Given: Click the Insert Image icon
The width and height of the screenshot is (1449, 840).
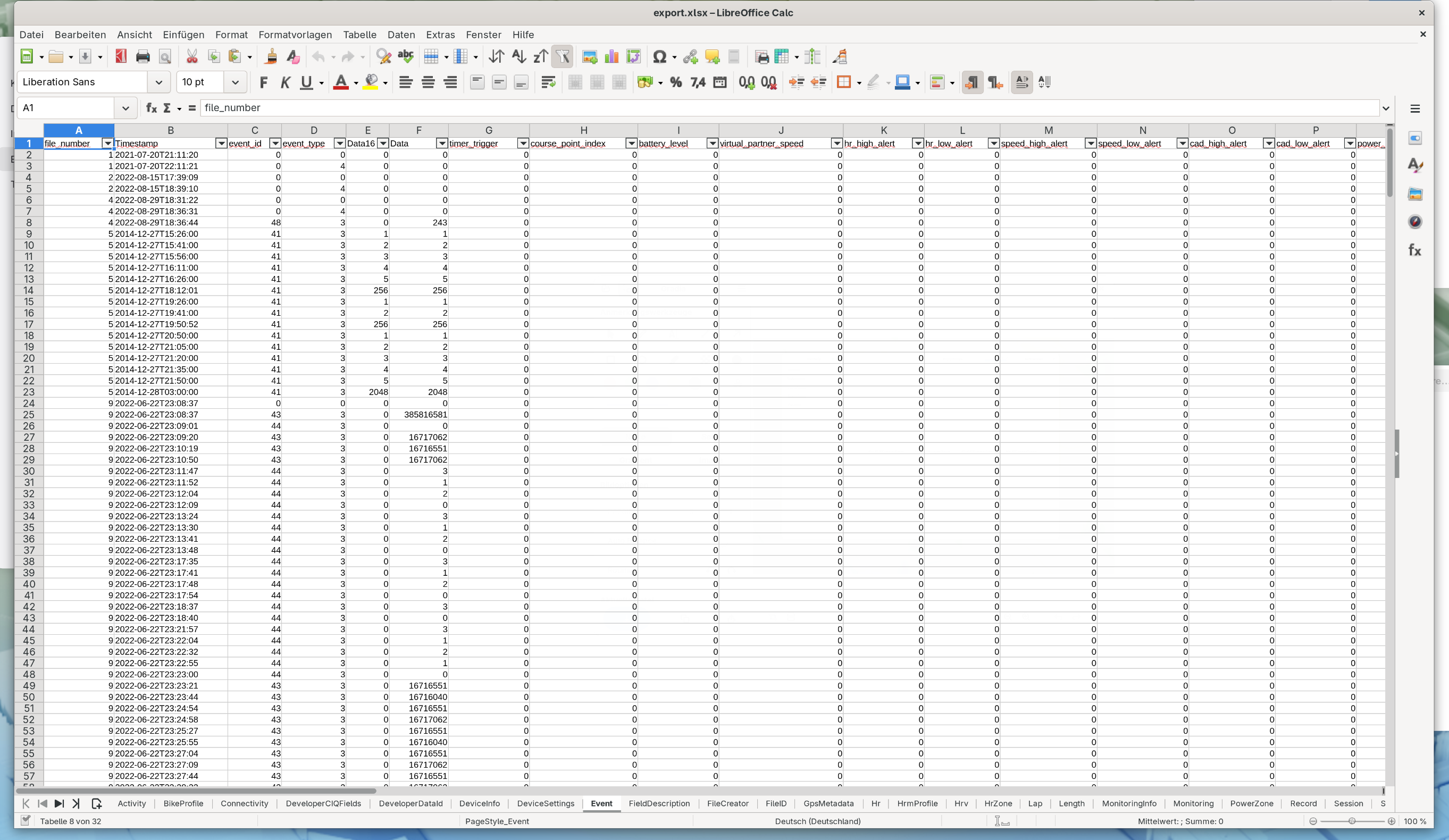Looking at the screenshot, I should click(589, 56).
